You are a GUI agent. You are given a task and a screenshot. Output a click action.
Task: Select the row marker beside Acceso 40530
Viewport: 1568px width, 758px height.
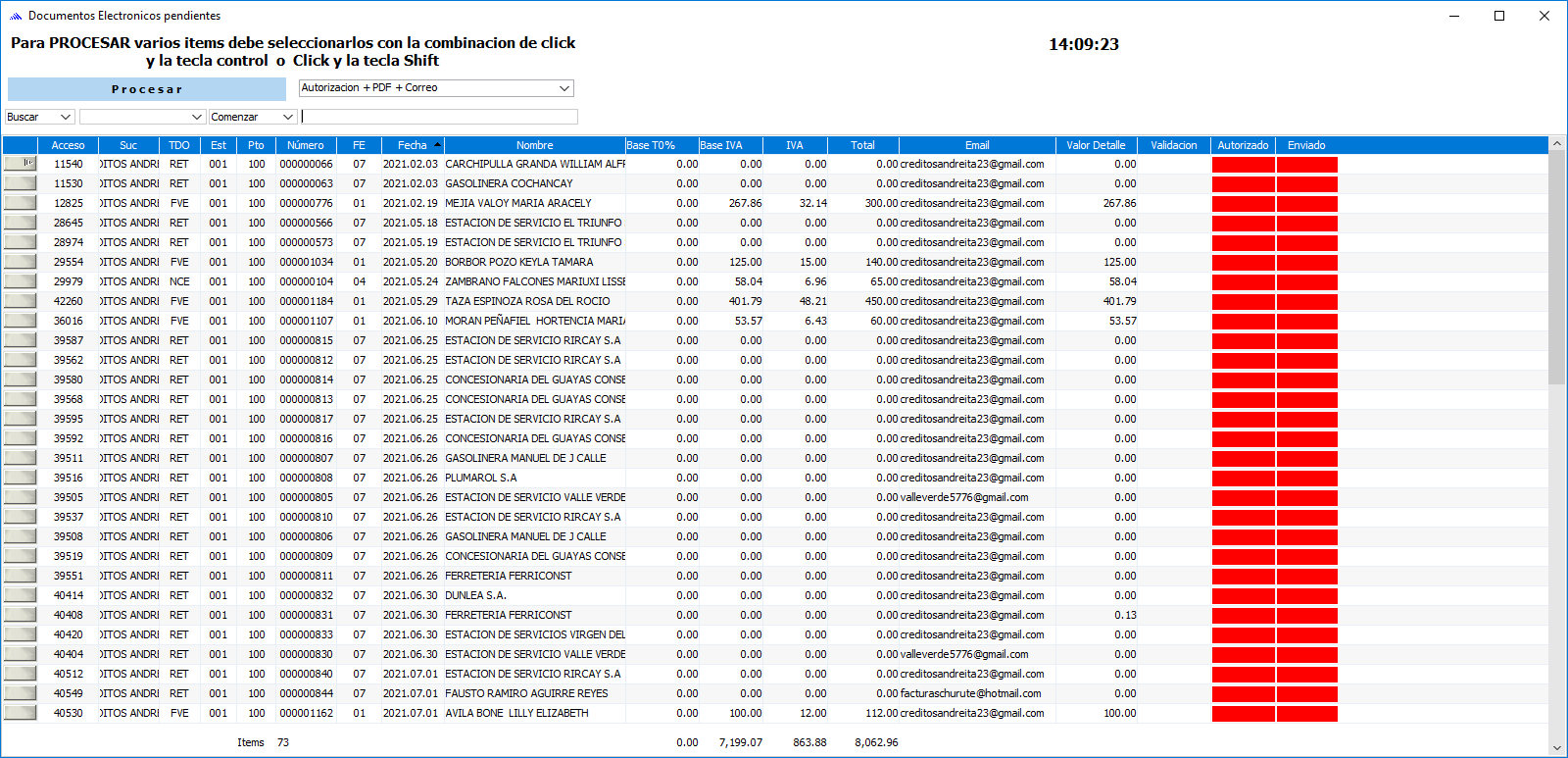pos(20,713)
